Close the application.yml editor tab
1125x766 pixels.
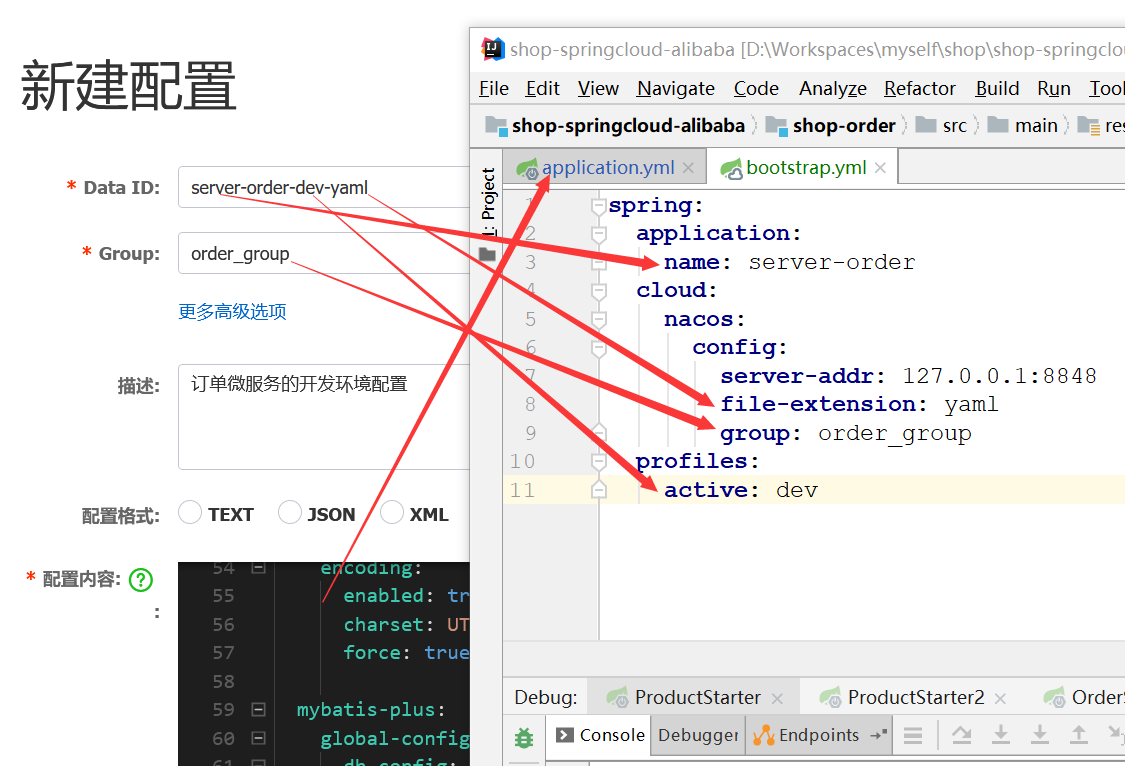[x=690, y=168]
